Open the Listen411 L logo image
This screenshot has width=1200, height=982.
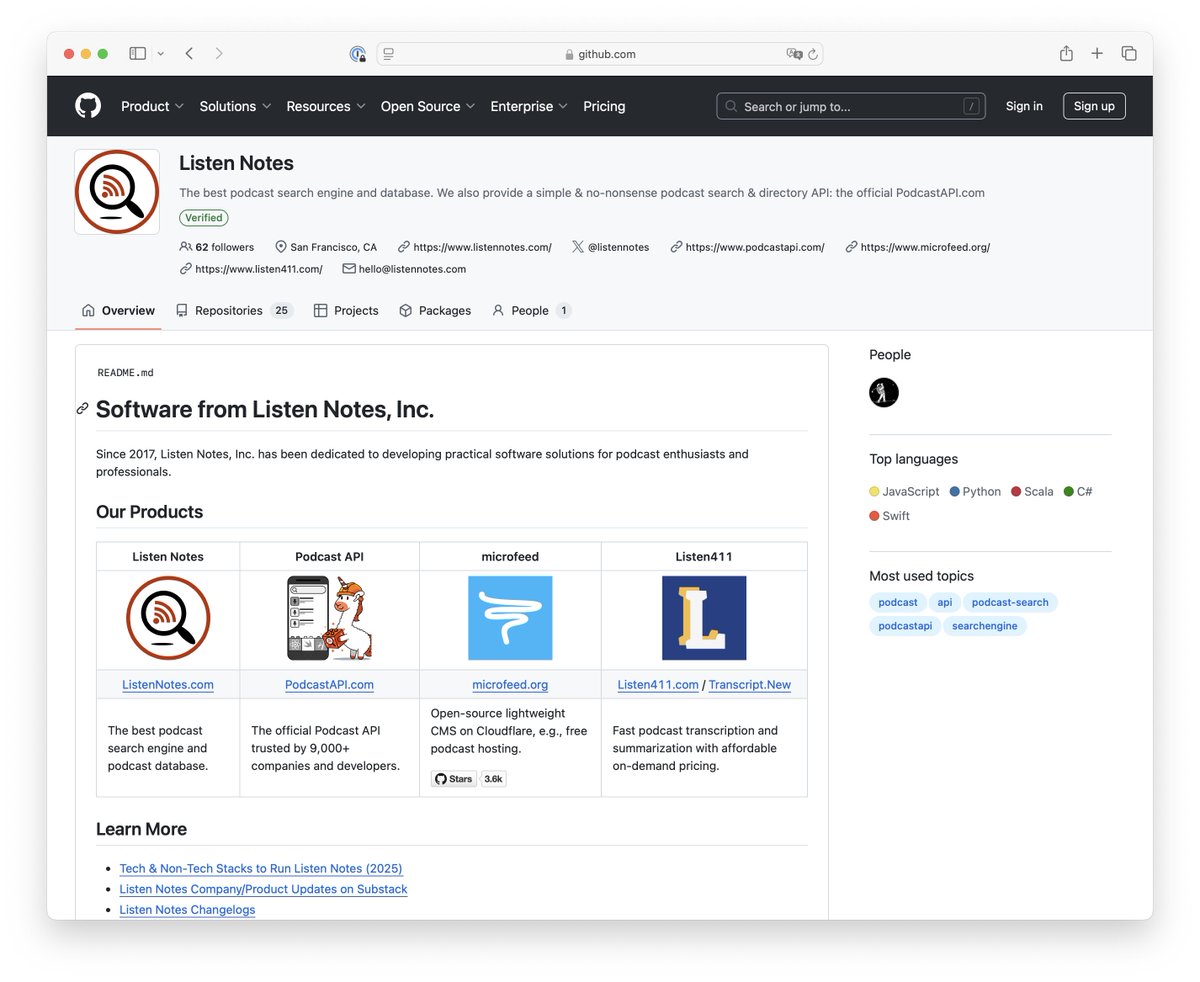pos(704,619)
